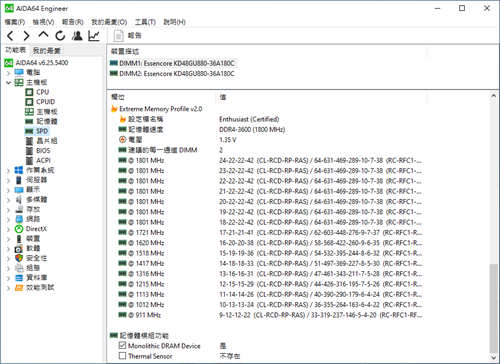Viewport: 500px width, 364px height.
Task: Expand the 電腦 computer node chevron
Action: pyautogui.click(x=9, y=73)
